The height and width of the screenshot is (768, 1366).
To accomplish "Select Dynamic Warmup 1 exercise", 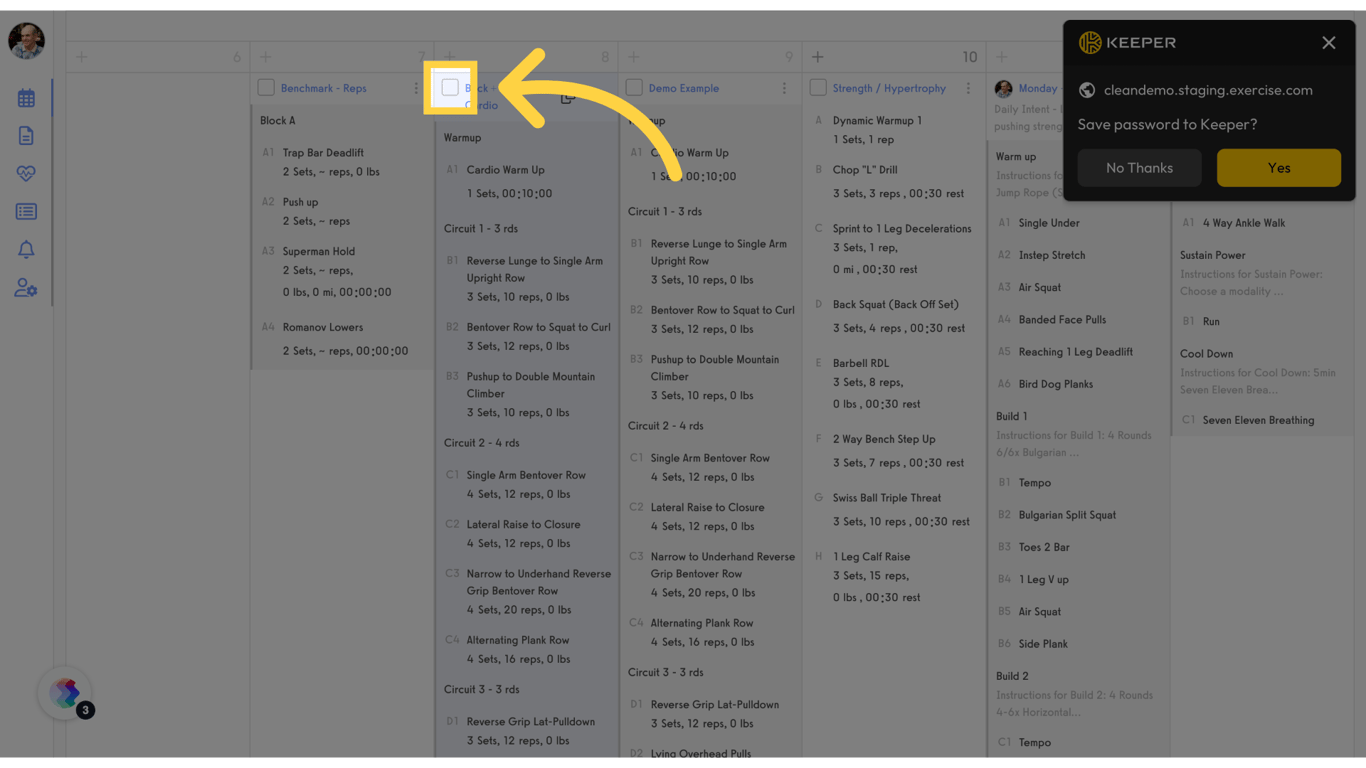I will pyautogui.click(x=877, y=120).
